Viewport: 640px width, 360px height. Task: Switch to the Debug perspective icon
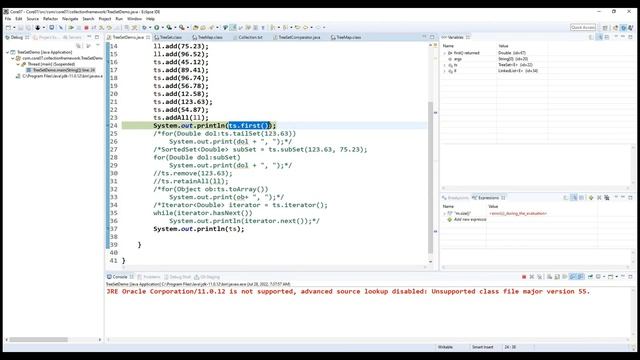623,27
